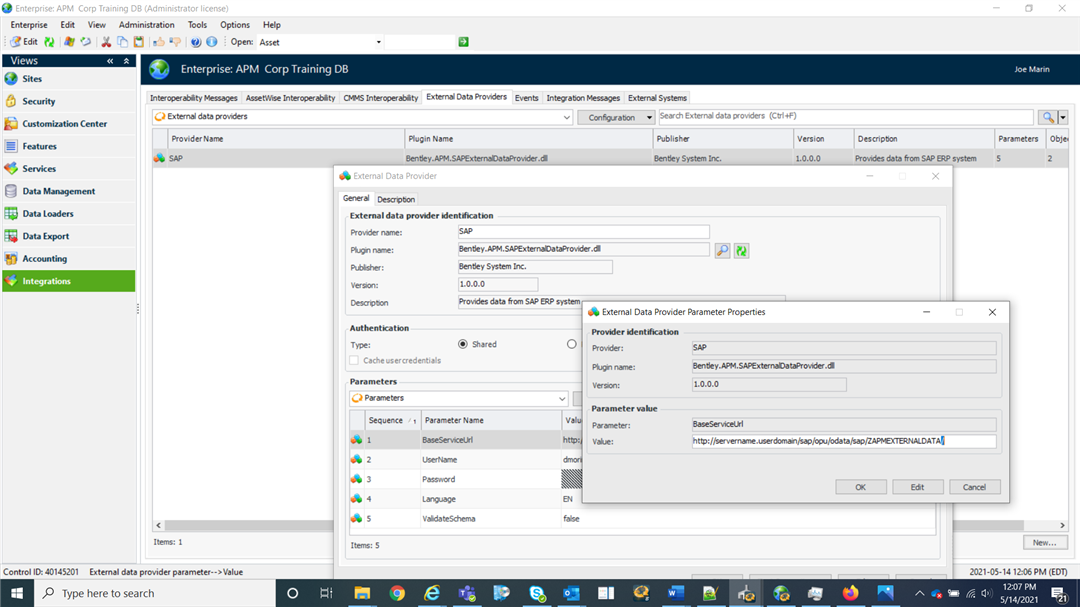
Task: Sort by Sequence column header
Action: [x=392, y=420]
